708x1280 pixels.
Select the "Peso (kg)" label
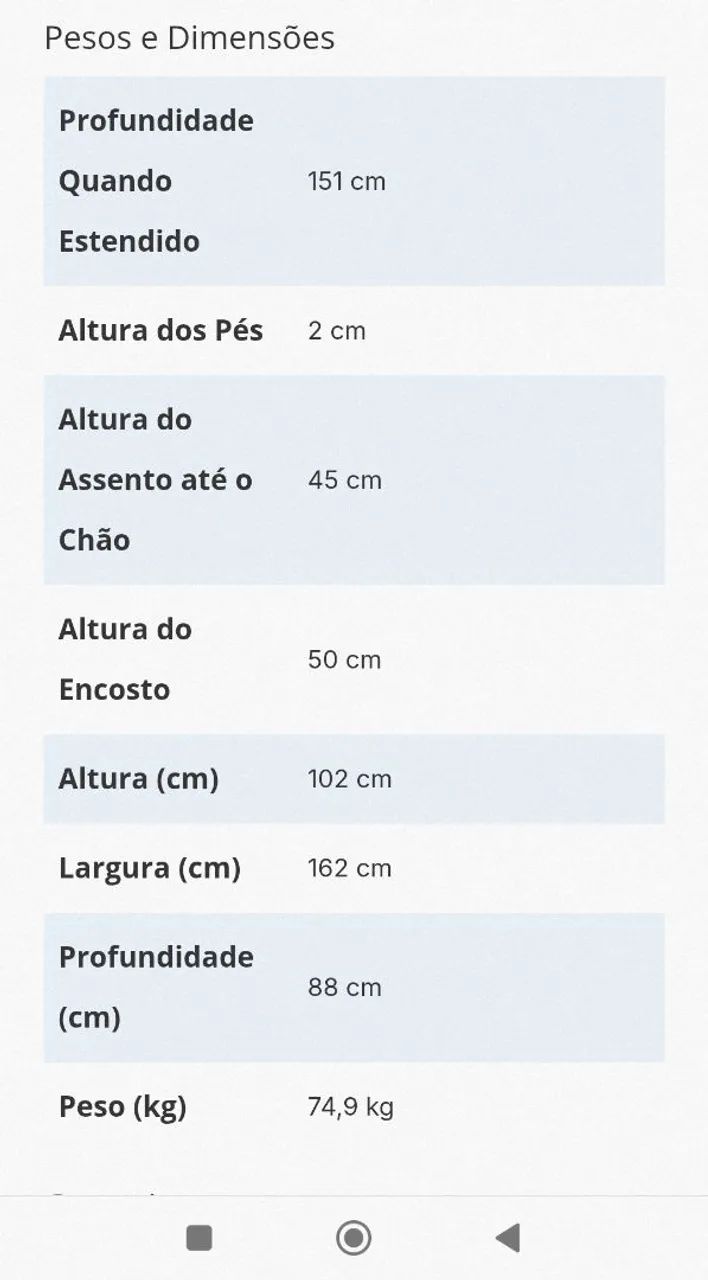125,1106
